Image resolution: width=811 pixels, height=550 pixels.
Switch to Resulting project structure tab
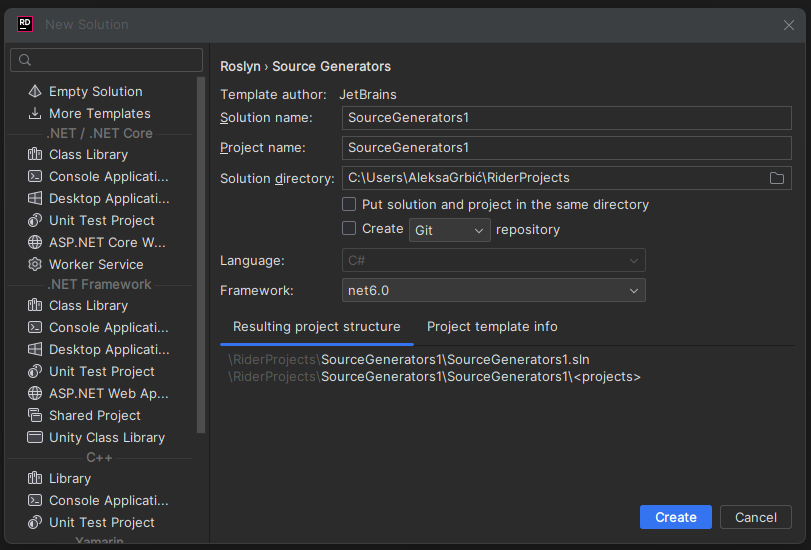317,326
